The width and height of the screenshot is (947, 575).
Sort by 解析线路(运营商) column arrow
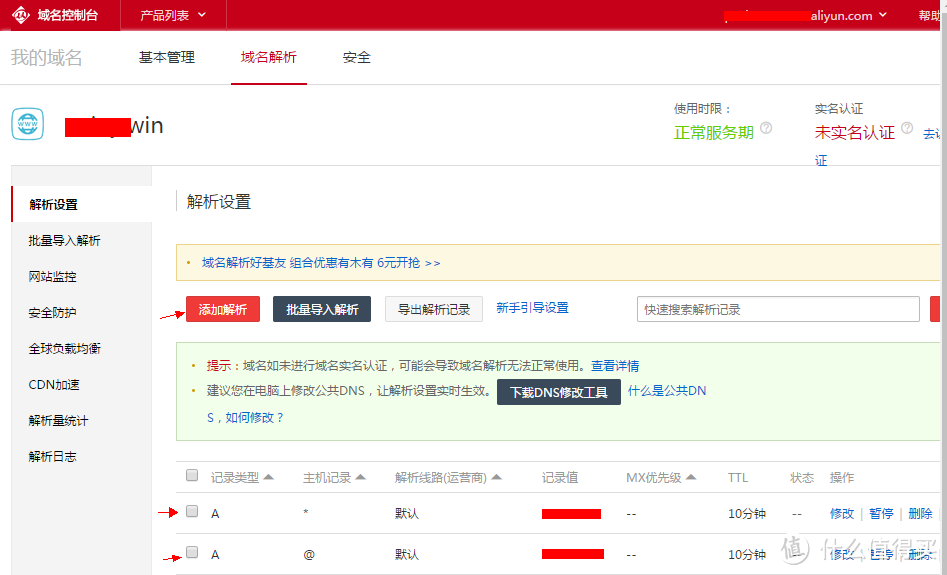[x=496, y=477]
